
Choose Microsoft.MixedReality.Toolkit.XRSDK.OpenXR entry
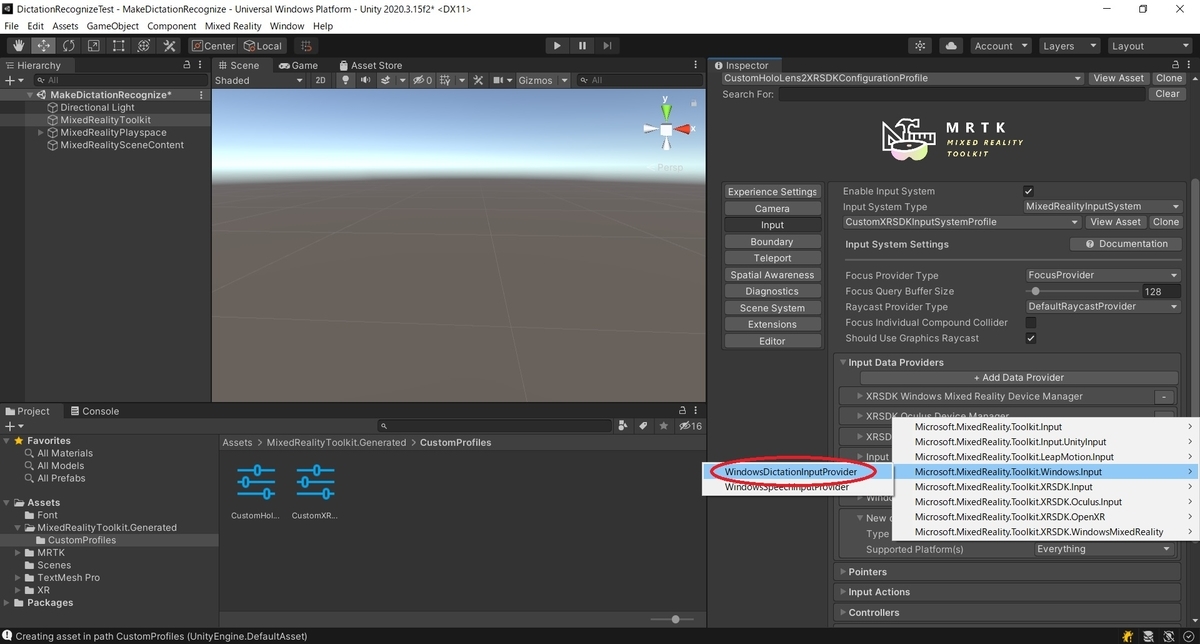(x=1045, y=517)
